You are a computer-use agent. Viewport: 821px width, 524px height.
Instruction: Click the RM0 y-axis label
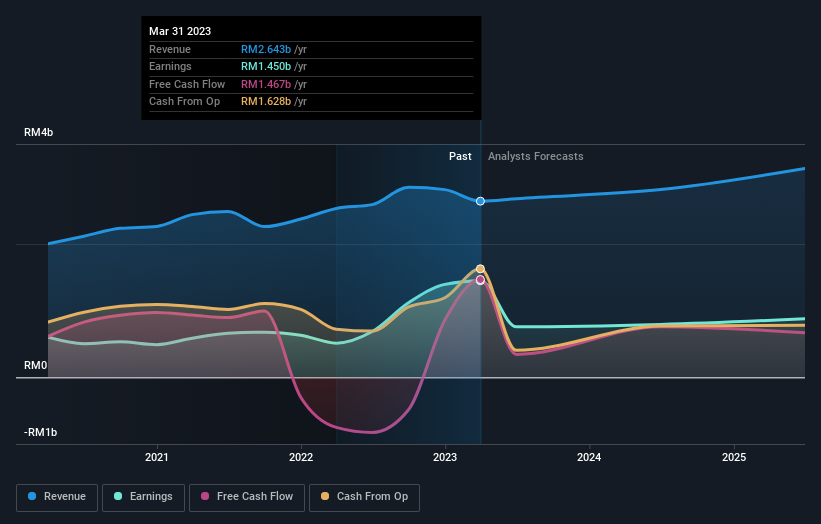tap(36, 365)
